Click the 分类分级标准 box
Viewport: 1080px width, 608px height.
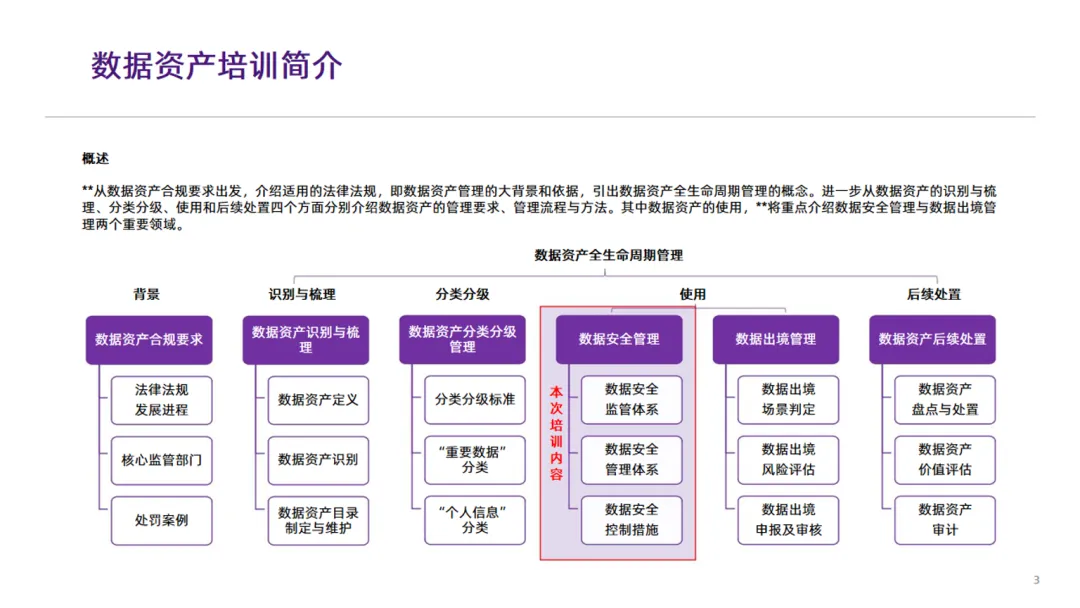click(x=475, y=400)
